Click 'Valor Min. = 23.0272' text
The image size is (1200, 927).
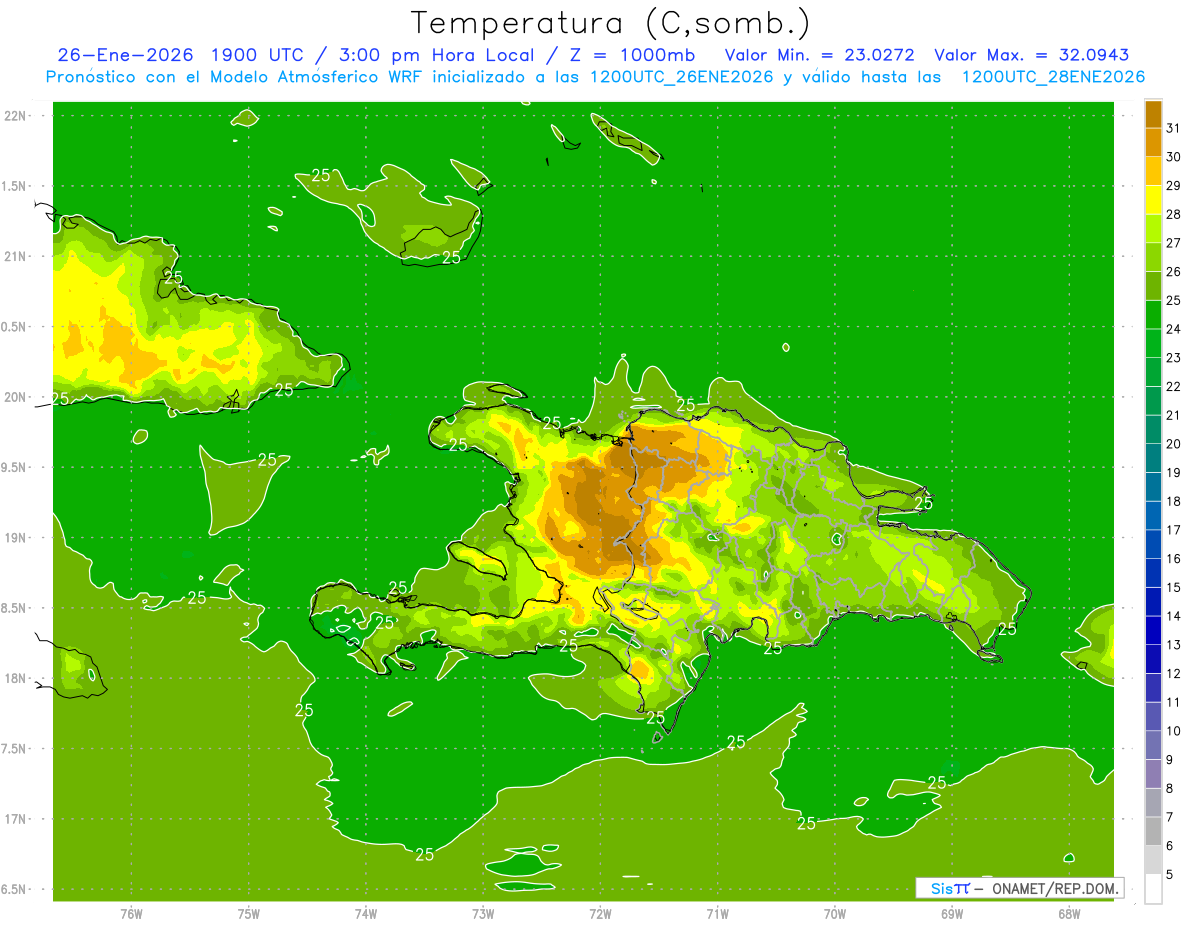[x=819, y=55]
